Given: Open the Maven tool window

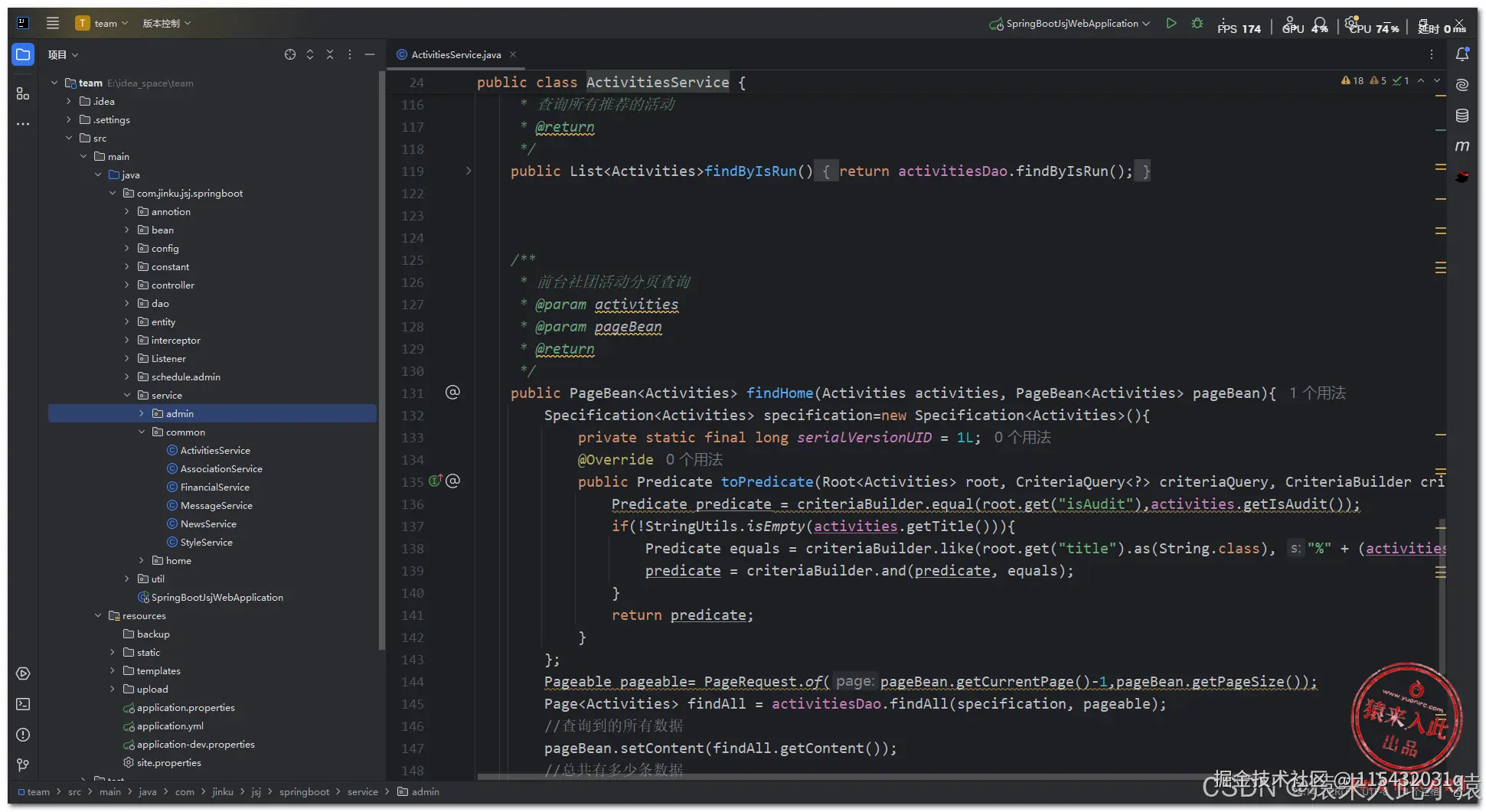Looking at the screenshot, I should (x=1462, y=145).
